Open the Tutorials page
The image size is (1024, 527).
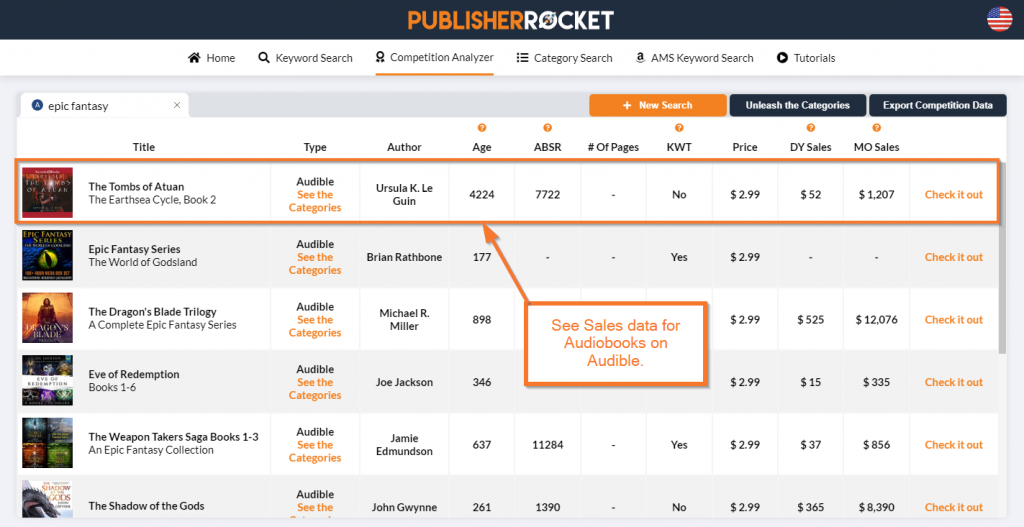point(806,57)
